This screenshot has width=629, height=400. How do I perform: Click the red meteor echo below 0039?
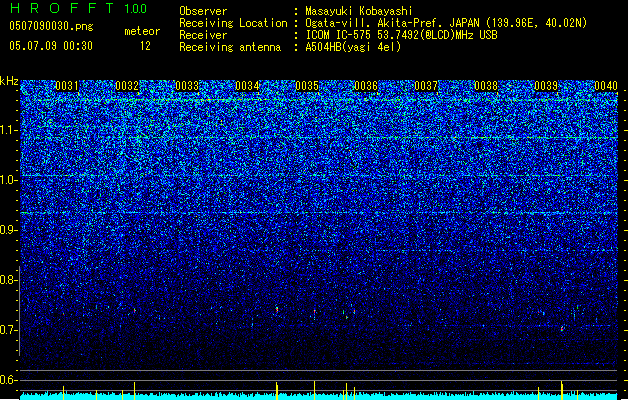(562, 329)
